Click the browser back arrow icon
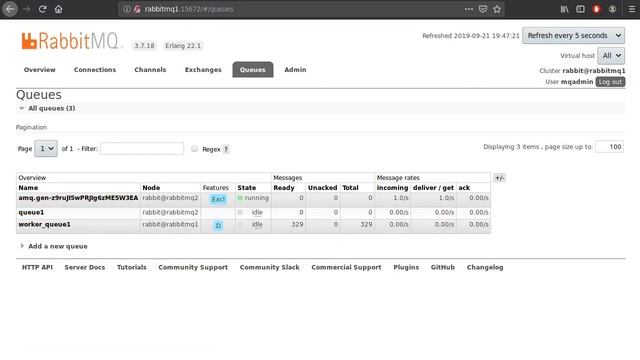640x360 pixels. [10, 9]
